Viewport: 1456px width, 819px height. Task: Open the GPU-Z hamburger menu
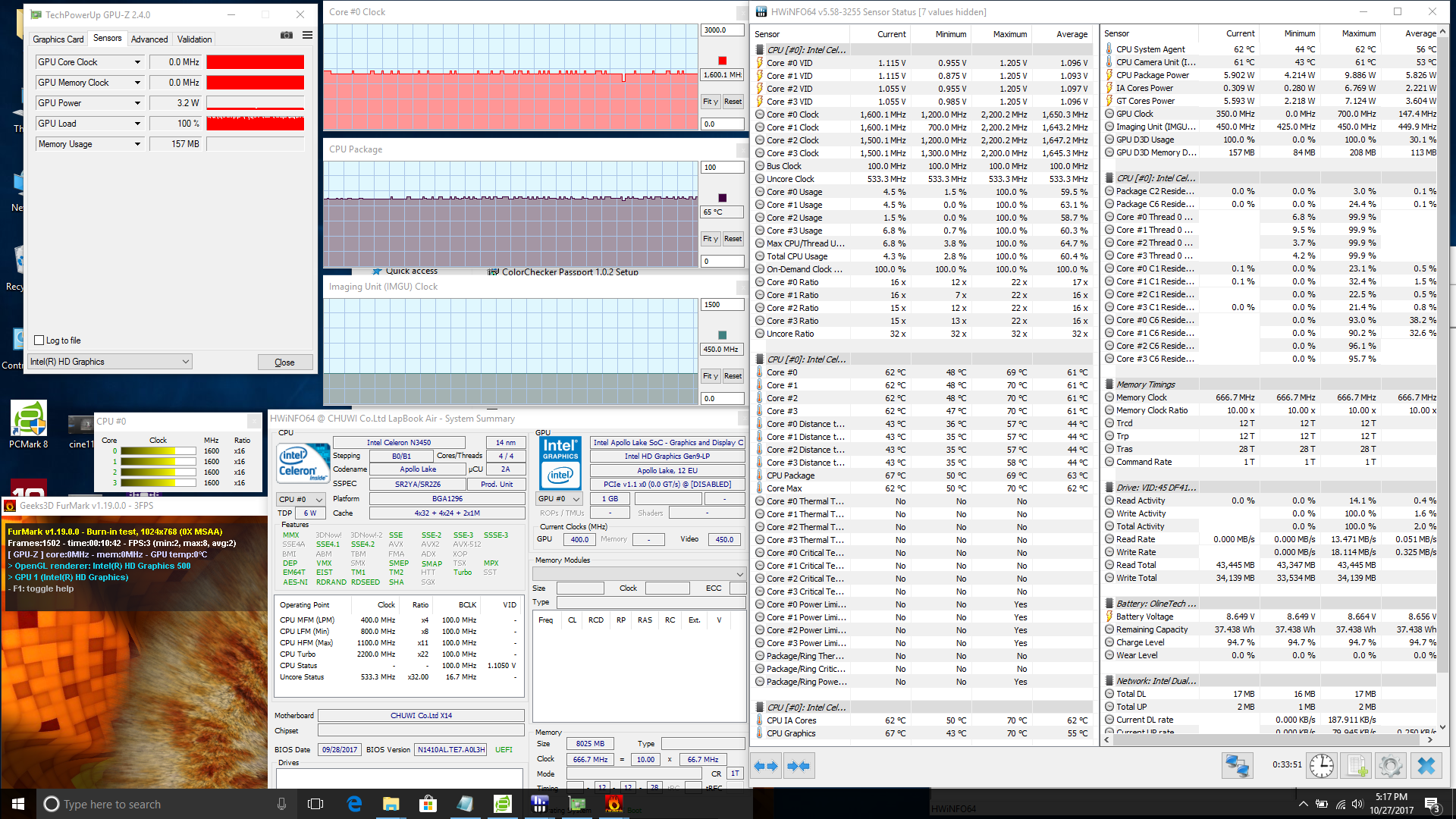[x=307, y=35]
